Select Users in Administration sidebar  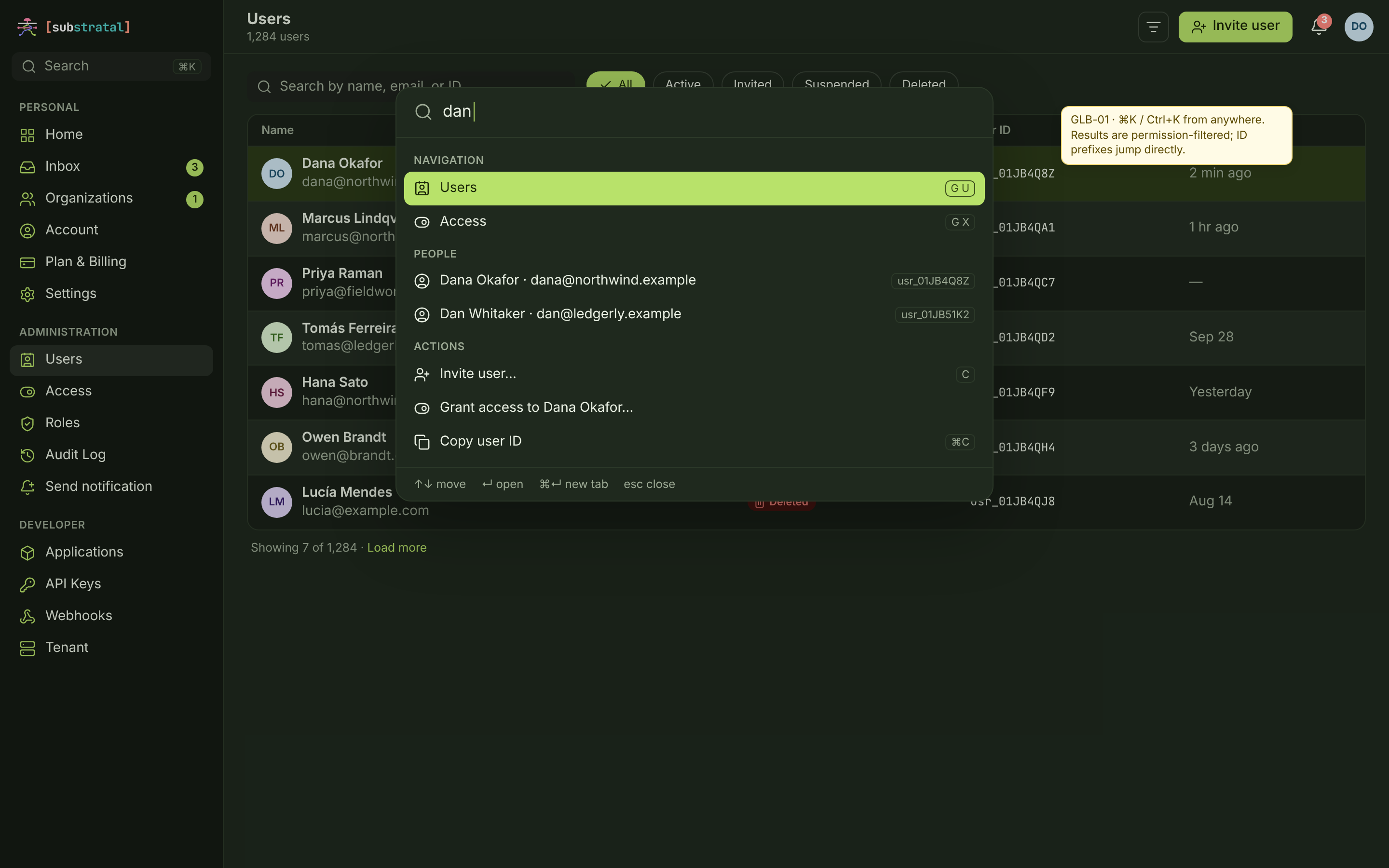[x=111, y=360]
